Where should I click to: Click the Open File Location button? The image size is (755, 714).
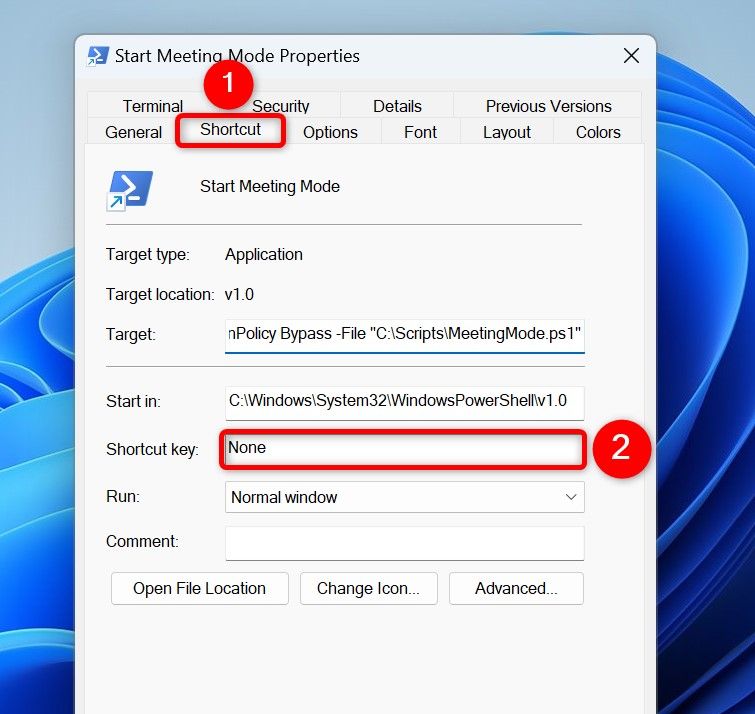click(199, 588)
